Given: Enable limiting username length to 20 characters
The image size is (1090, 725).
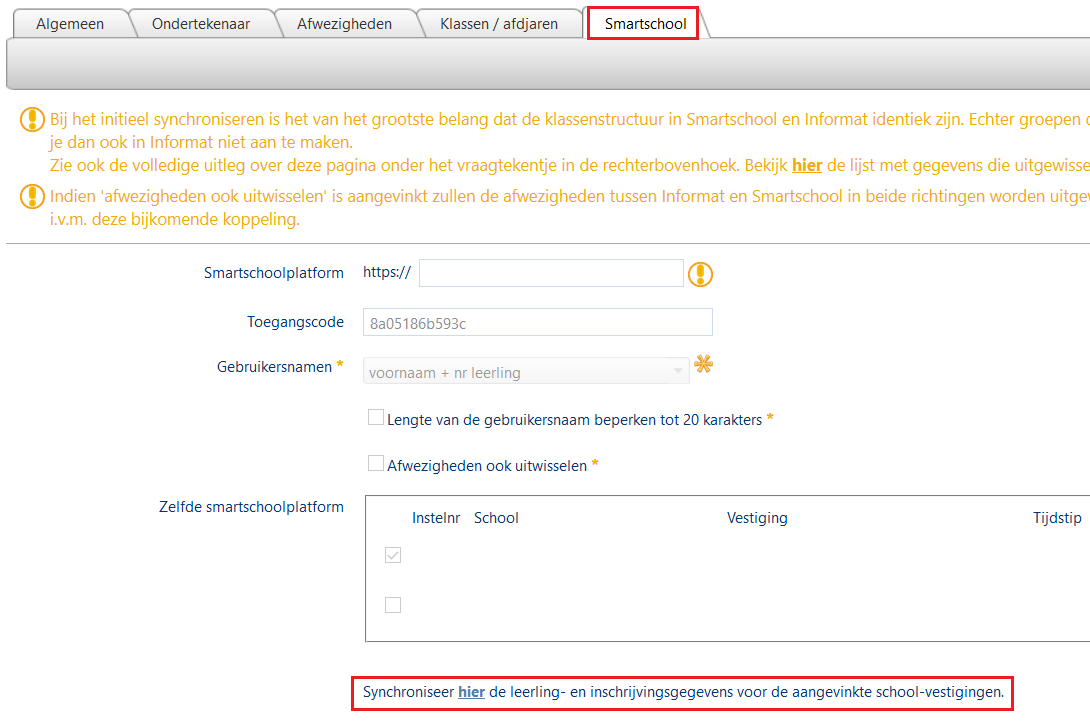Looking at the screenshot, I should [375, 418].
